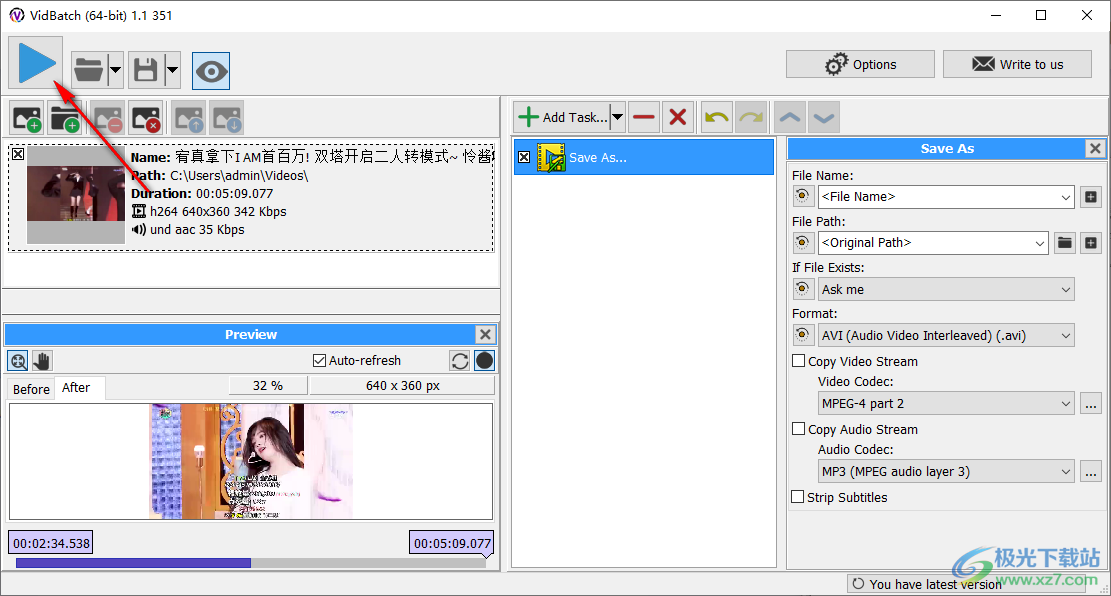The height and width of the screenshot is (596, 1111).
Task: Expand the open folder dropdown arrow
Action: [x=115, y=70]
